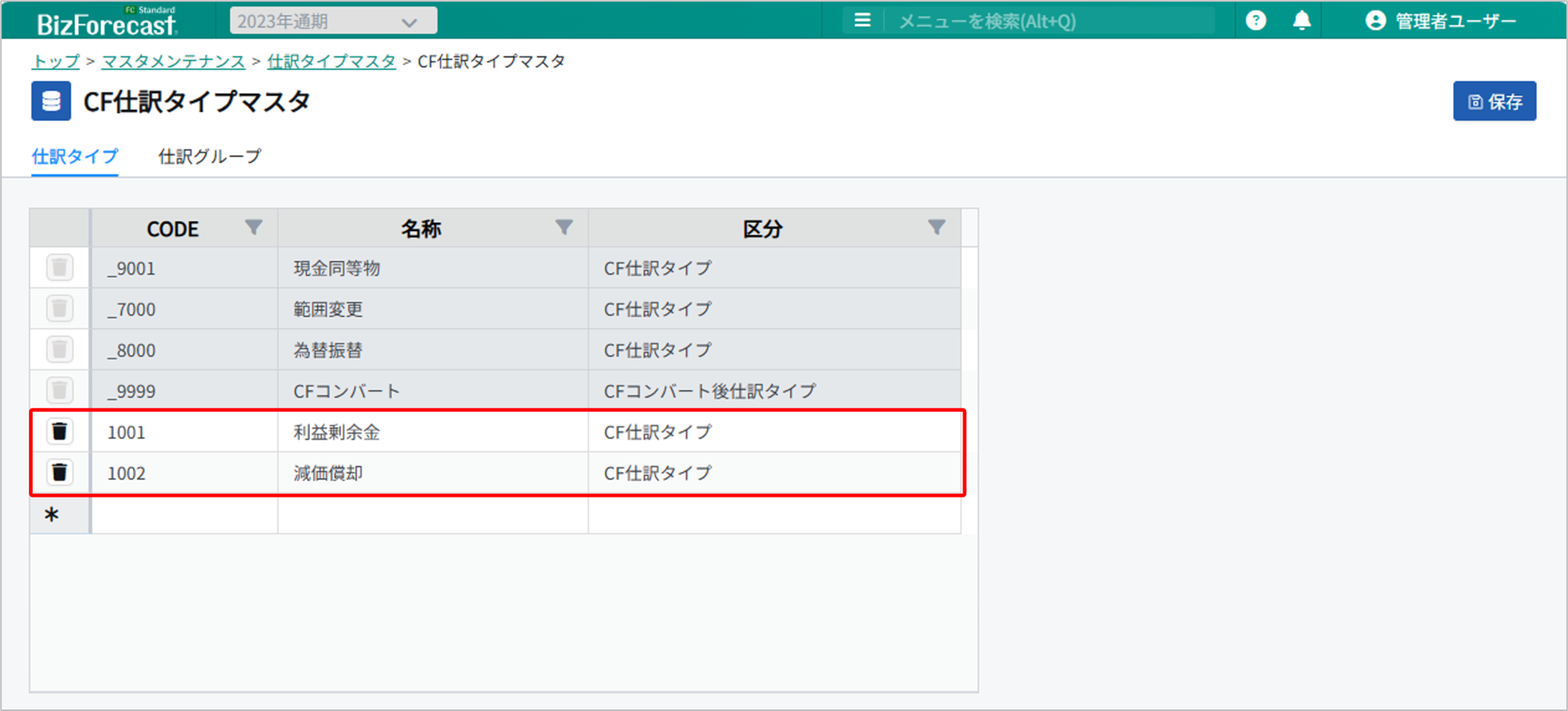This screenshot has height=711, width=1568.
Task: Click the 管理者ユーザー account icon
Action: (1375, 21)
